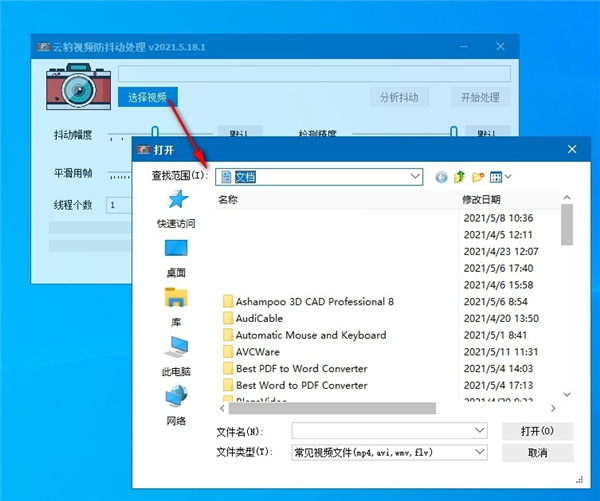Open 此电脑 in the places bar
This screenshot has width=600, height=501.
pos(176,357)
